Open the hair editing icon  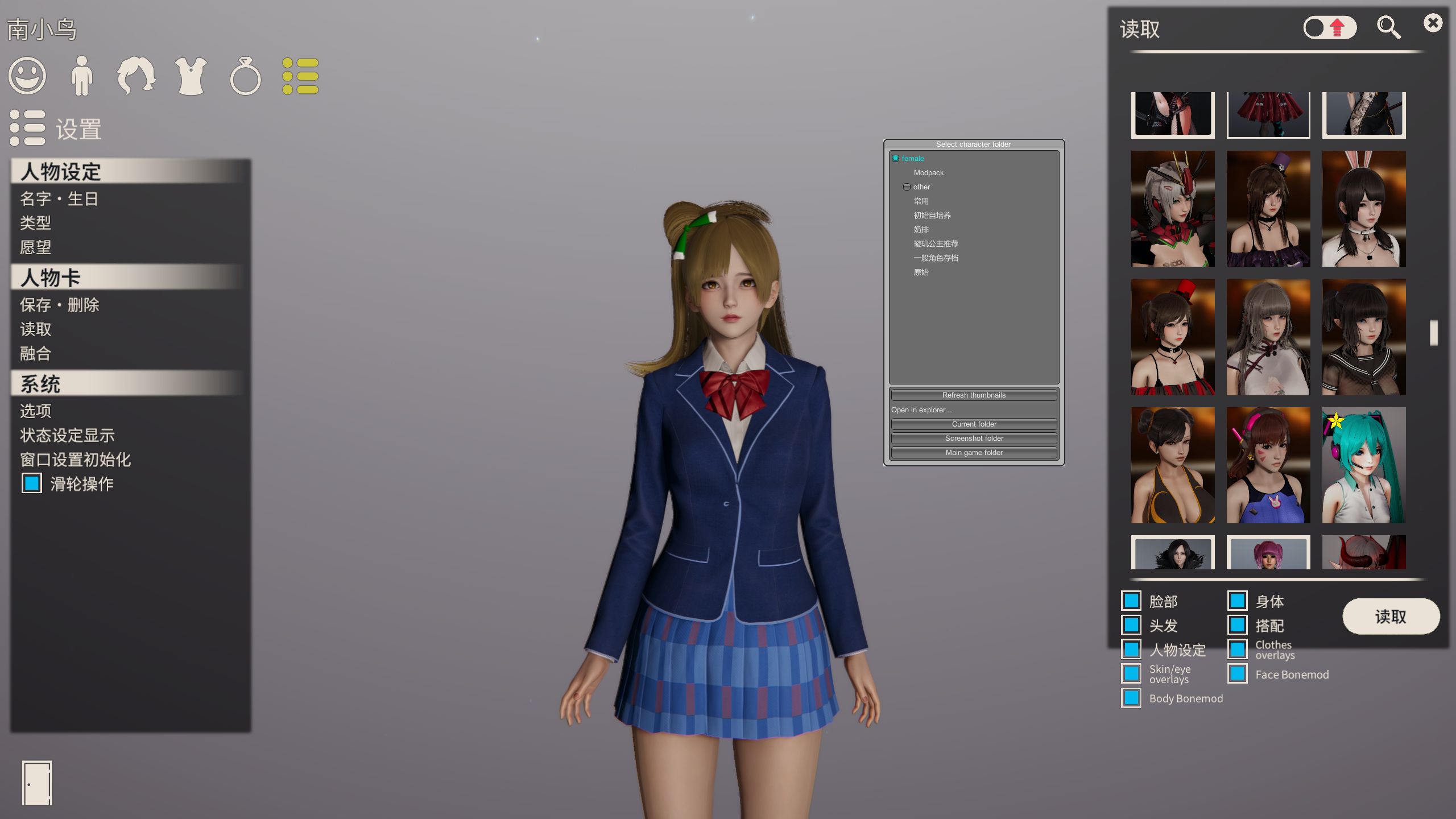[x=136, y=76]
